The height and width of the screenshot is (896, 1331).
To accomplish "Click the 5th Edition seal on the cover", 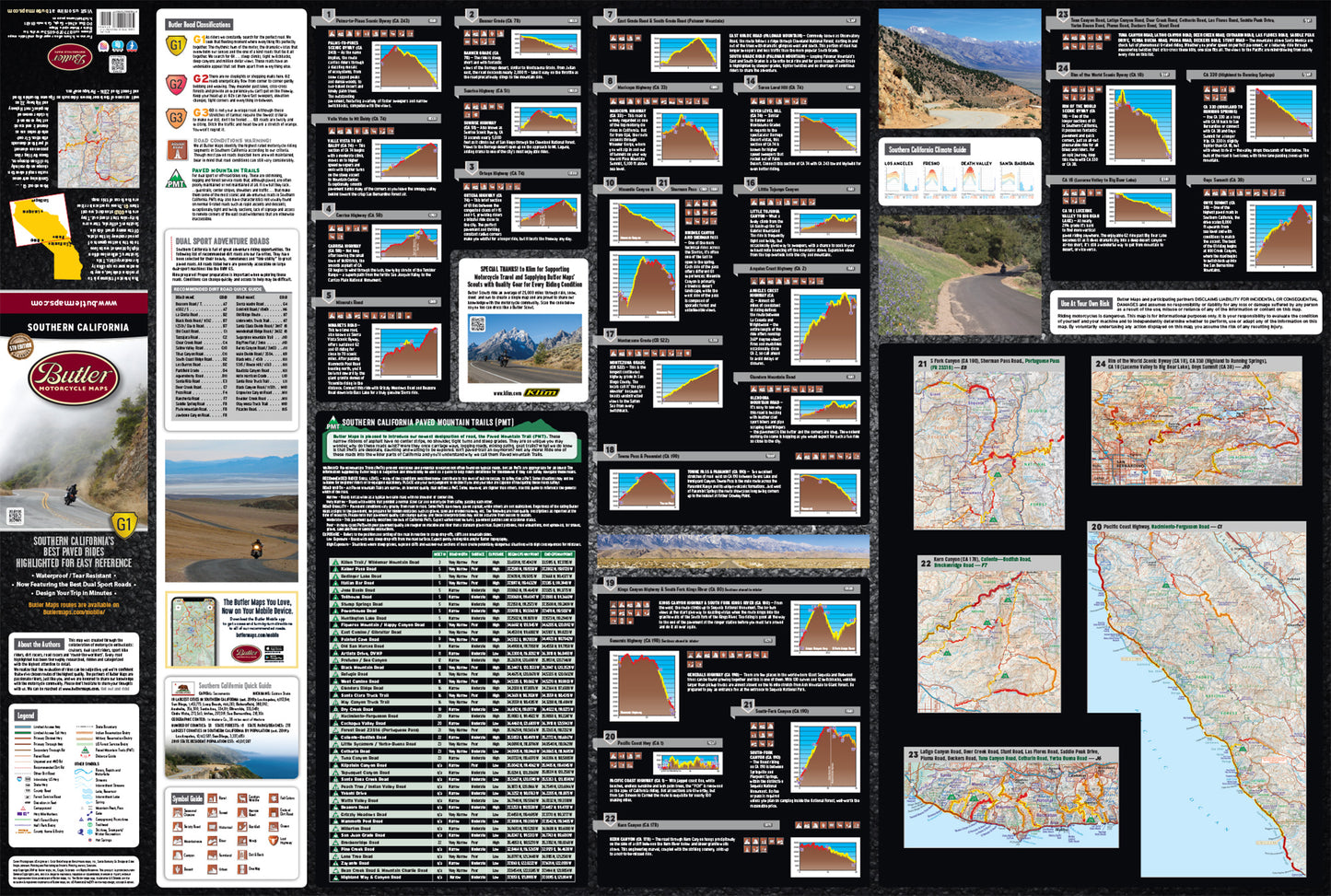I will point(19,347).
